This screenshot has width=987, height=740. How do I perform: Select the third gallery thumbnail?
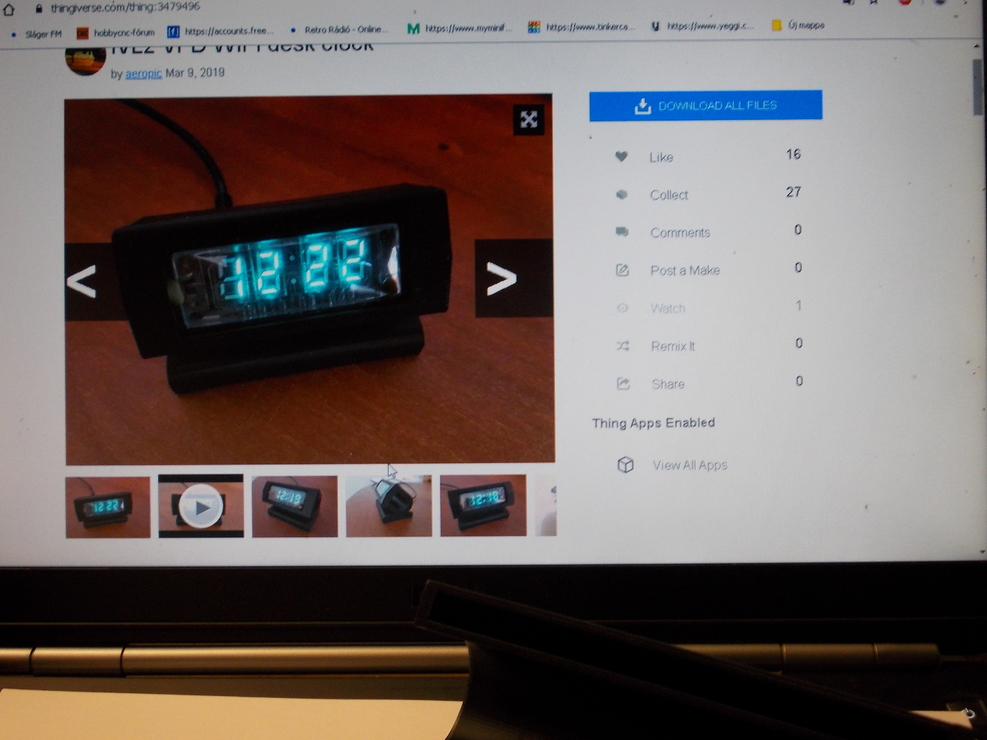tap(295, 507)
